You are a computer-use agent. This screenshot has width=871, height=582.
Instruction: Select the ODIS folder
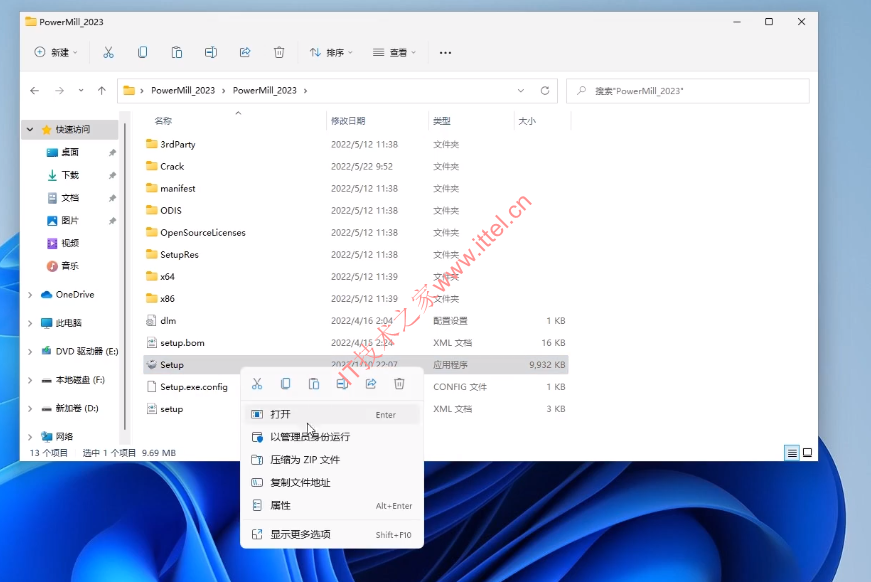(x=356, y=210)
